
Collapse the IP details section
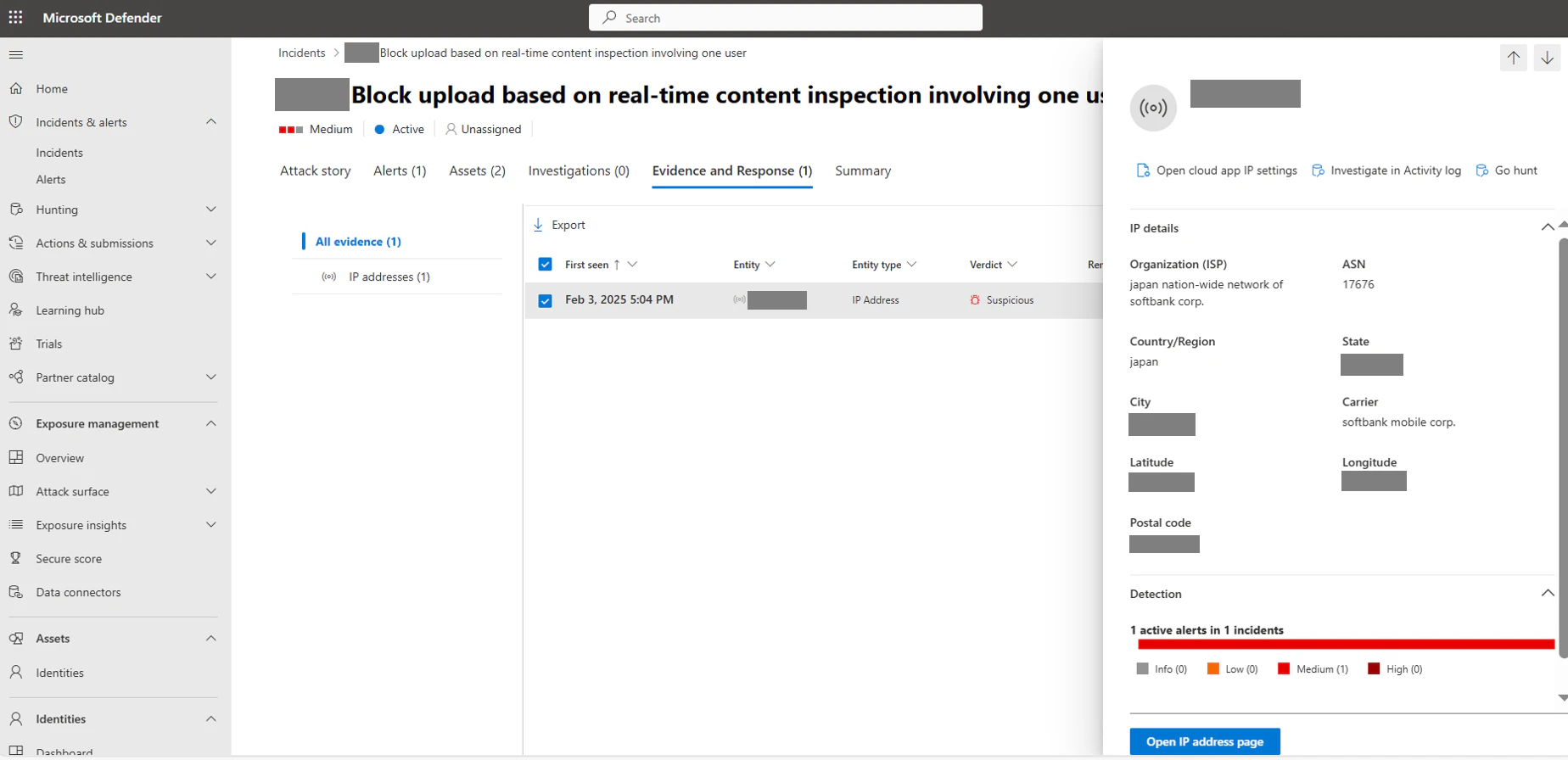1548,227
